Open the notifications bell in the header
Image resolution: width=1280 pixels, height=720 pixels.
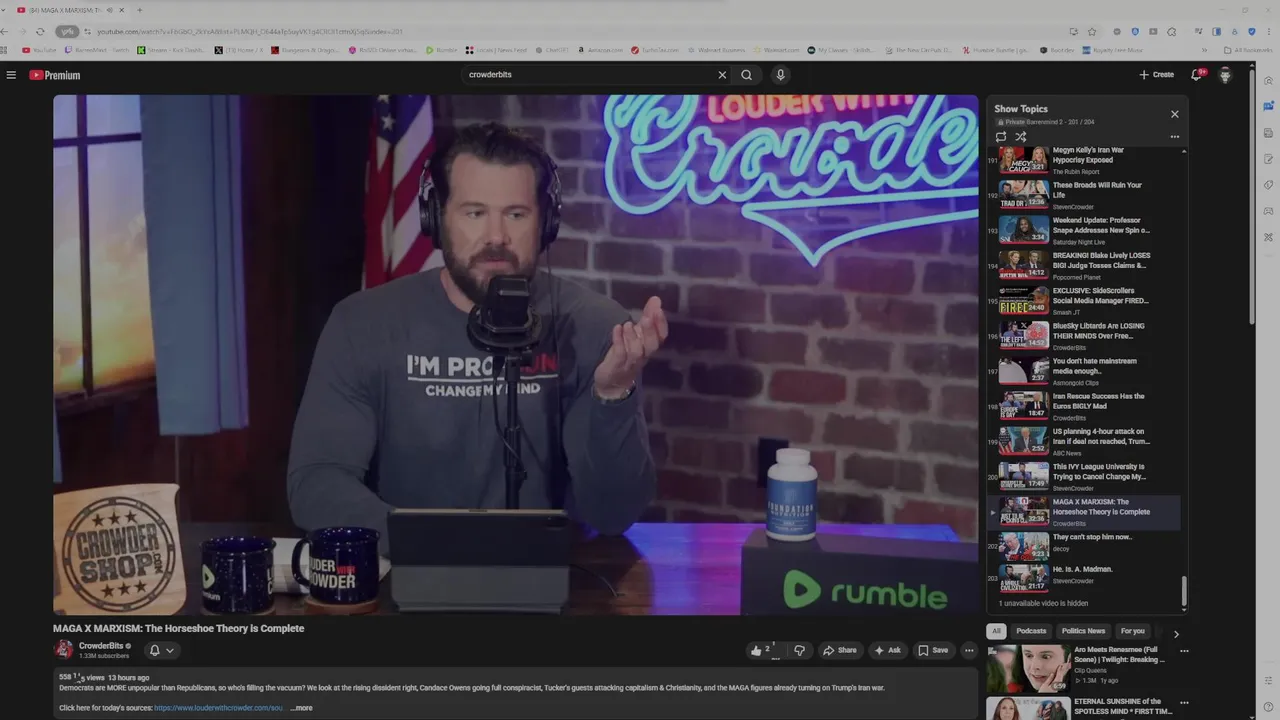pos(1196,75)
